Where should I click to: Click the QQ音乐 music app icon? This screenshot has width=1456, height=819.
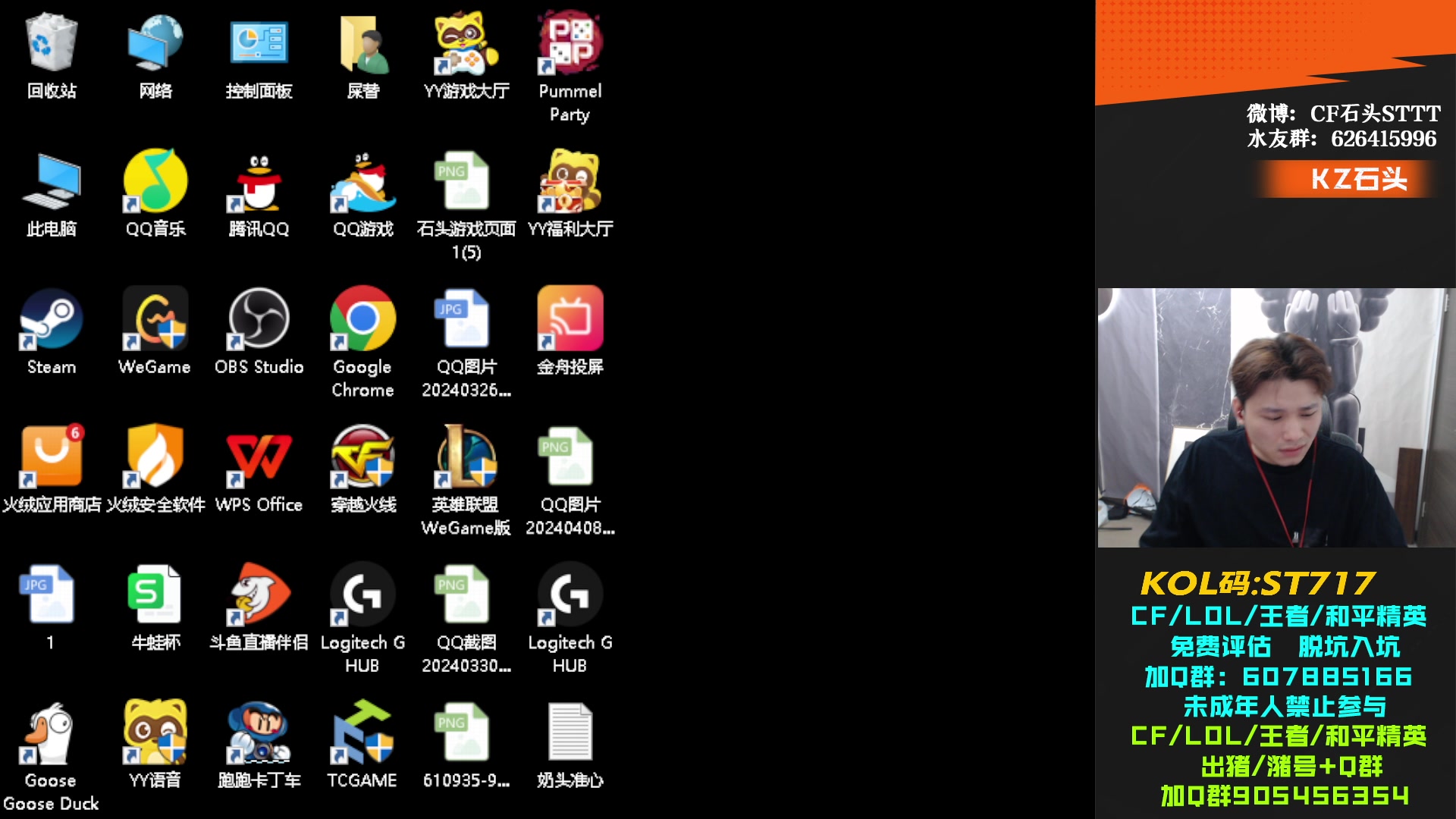pos(155,181)
